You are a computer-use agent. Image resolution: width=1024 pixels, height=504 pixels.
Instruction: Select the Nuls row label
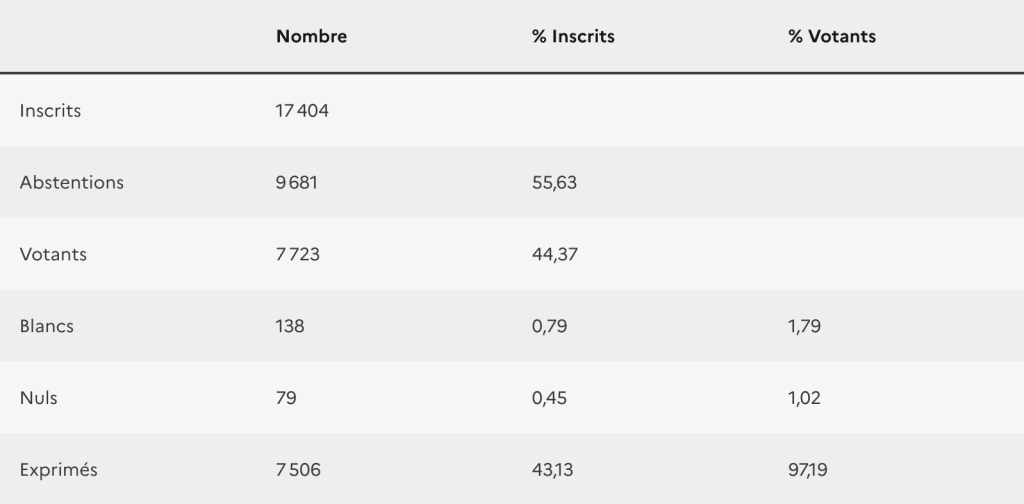[39, 398]
